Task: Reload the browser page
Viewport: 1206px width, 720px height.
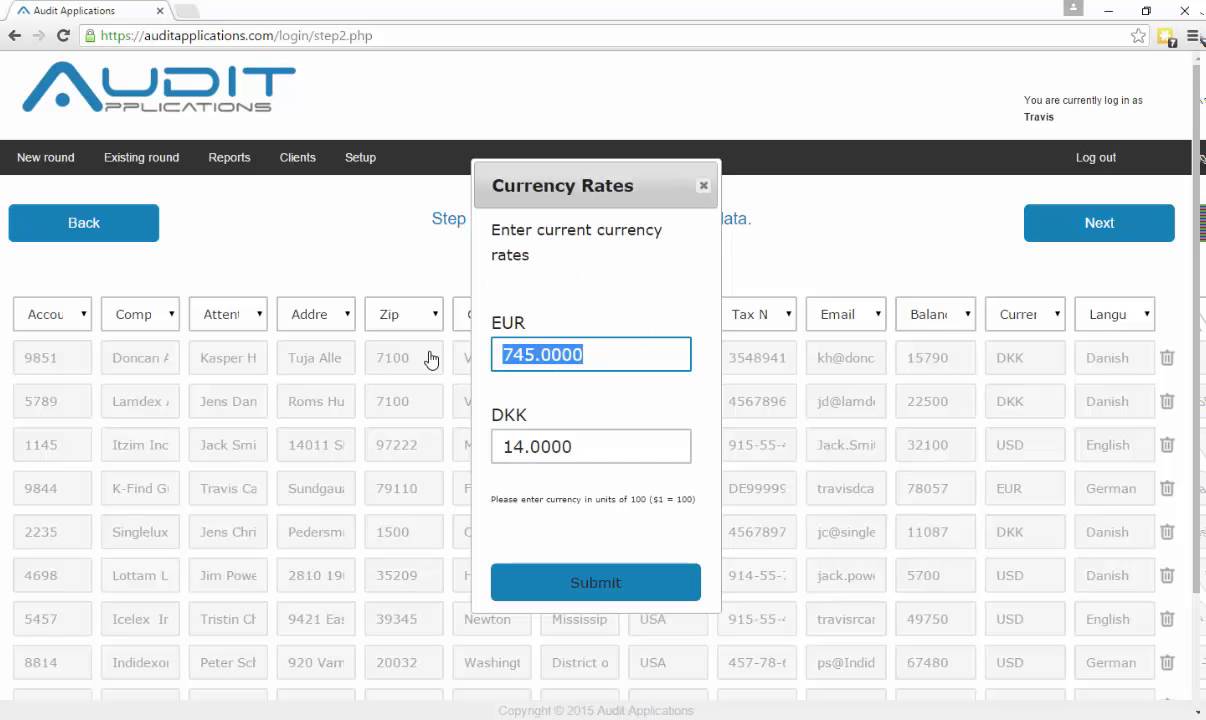Action: tap(63, 35)
